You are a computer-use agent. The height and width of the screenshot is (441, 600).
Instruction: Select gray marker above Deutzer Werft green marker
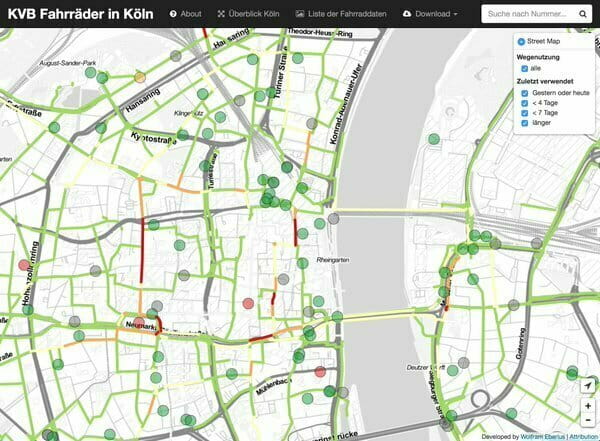pos(463,363)
